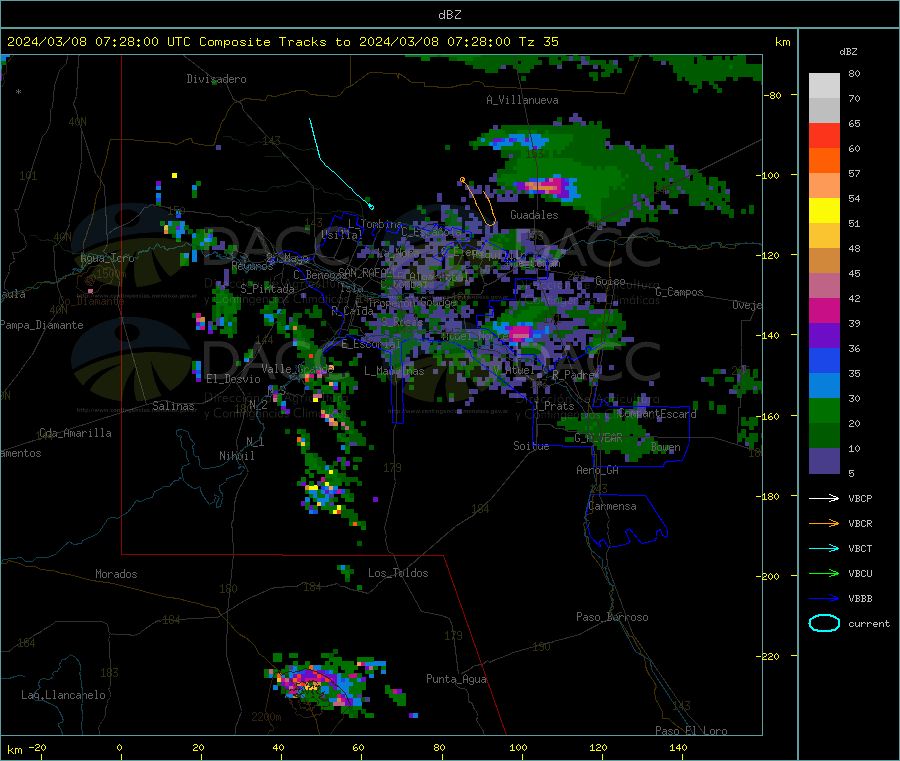The width and height of the screenshot is (900, 761).
Task: Click the orange storm track near Guadales
Action: pos(481,203)
